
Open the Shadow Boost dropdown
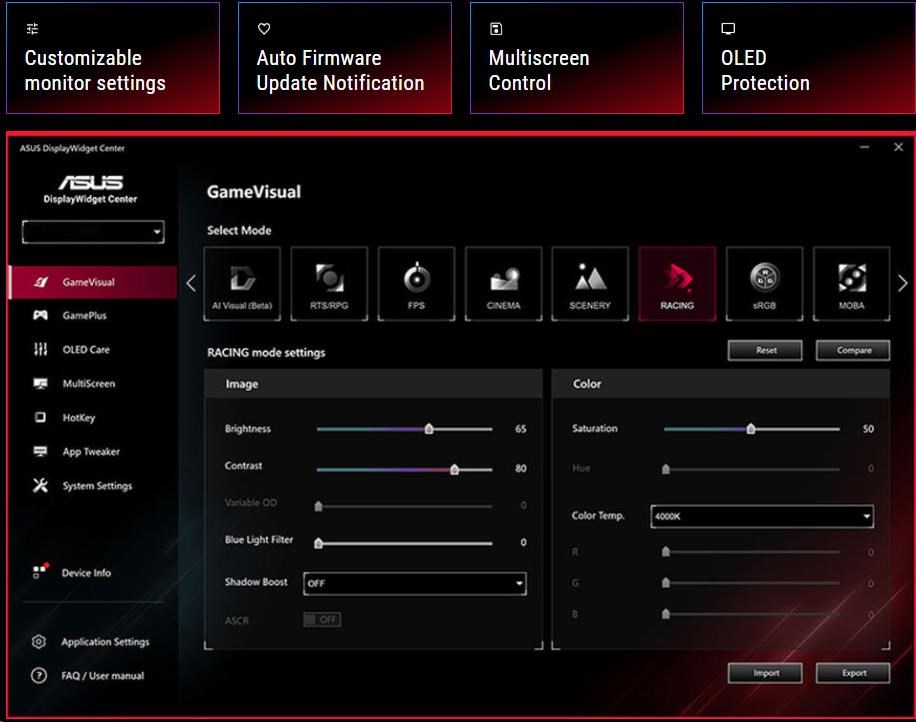point(414,583)
